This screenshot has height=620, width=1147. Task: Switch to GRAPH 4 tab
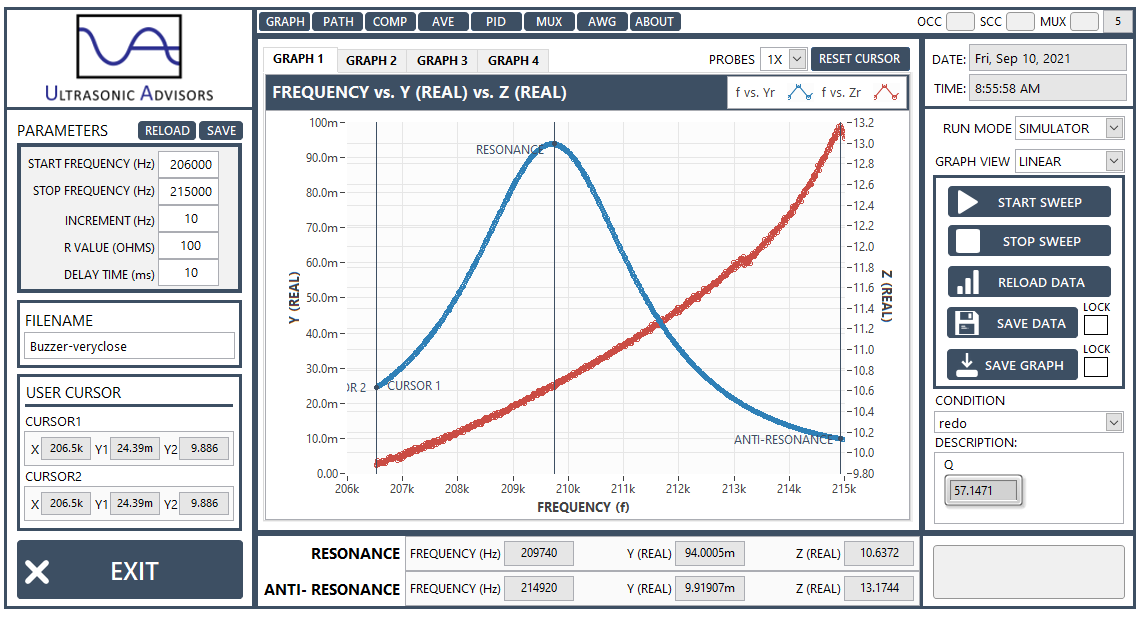pyautogui.click(x=514, y=61)
